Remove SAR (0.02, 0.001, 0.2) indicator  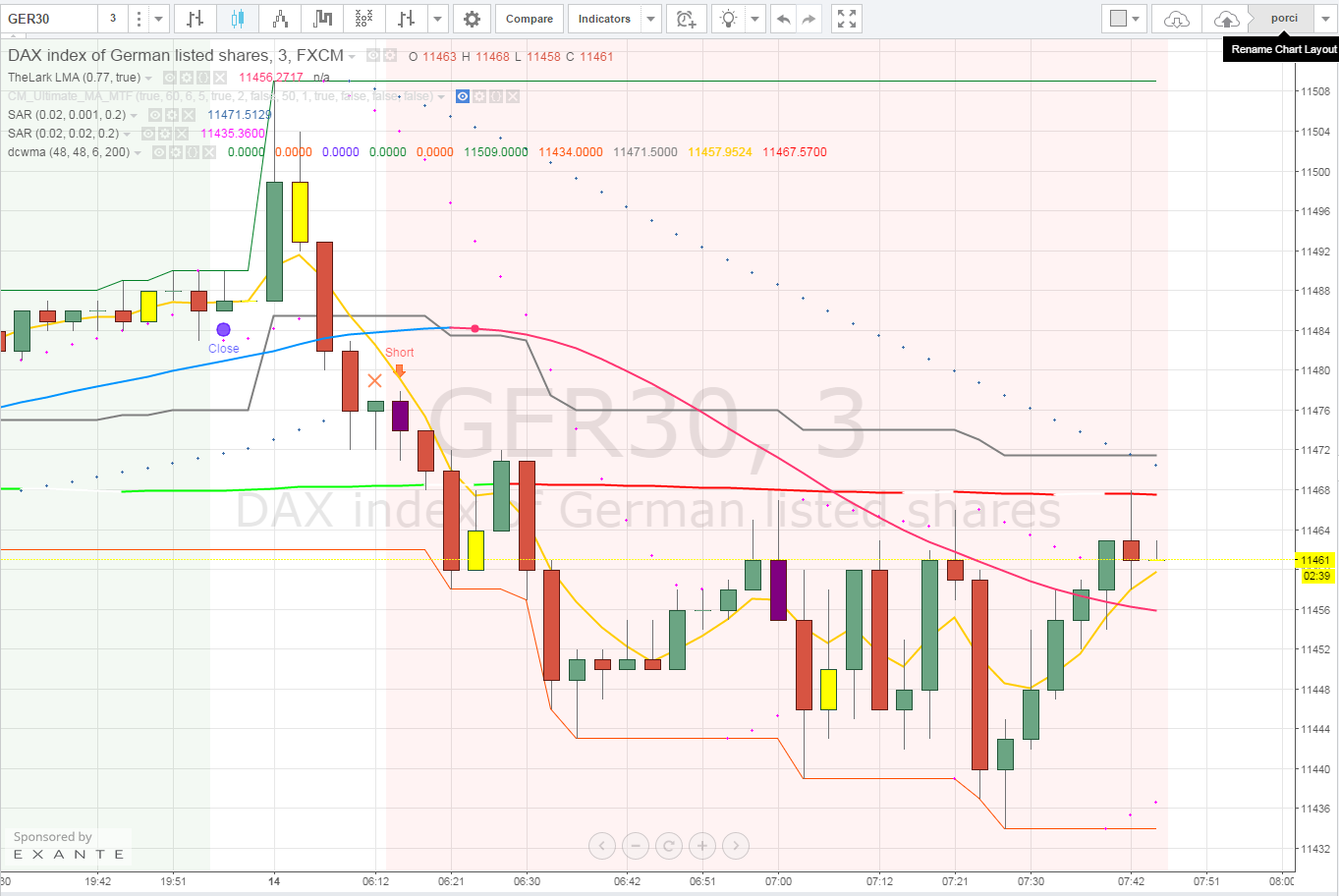188,115
